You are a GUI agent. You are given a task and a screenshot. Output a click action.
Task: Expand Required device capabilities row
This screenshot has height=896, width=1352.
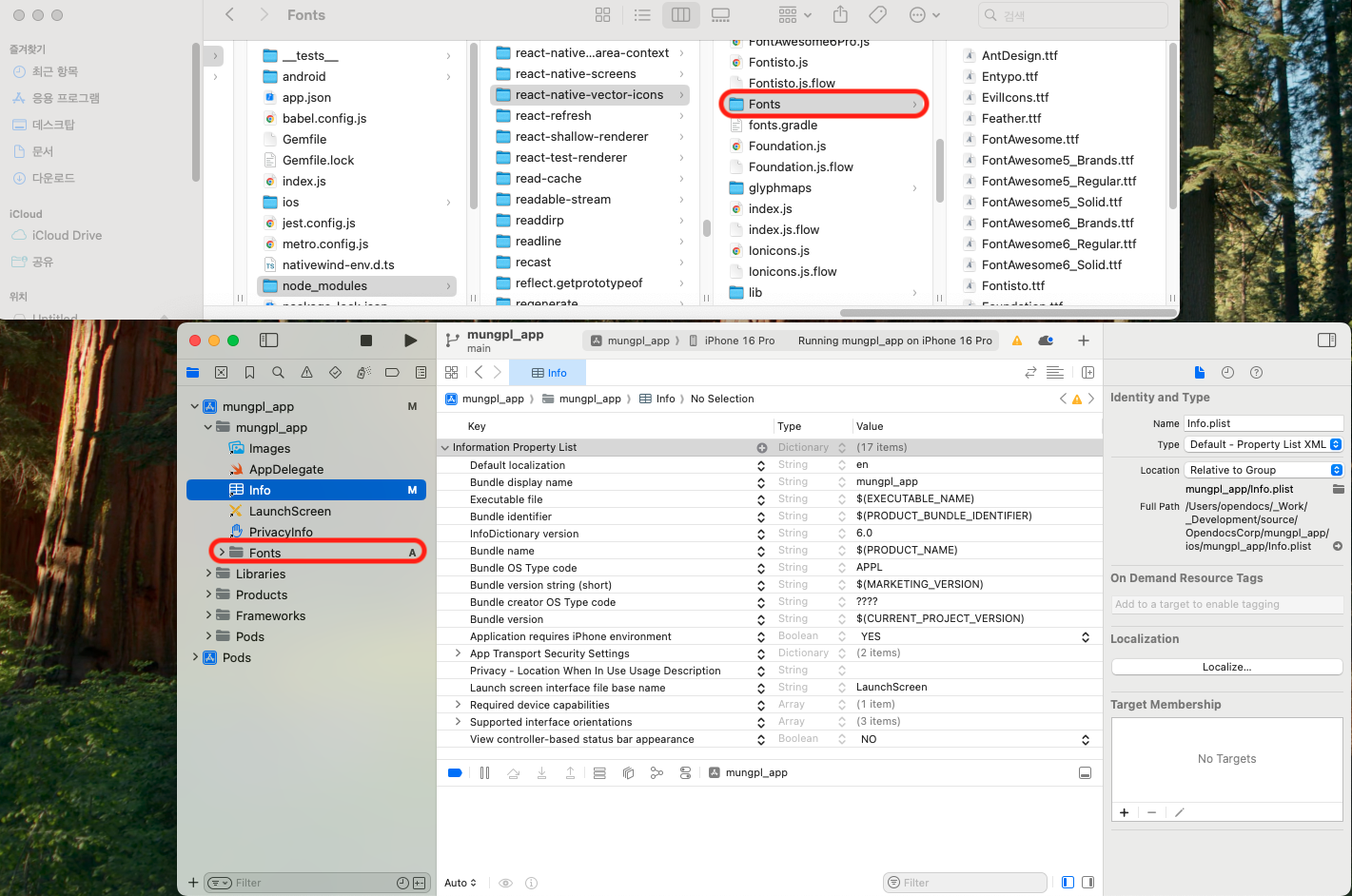(x=458, y=705)
